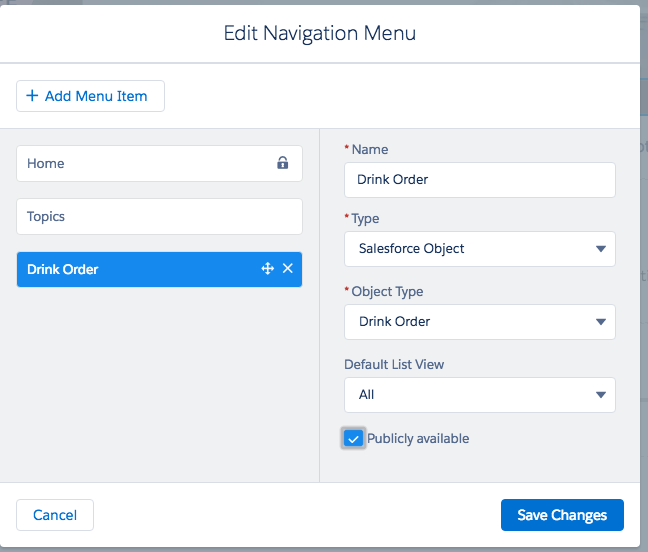Viewport: 648px width, 552px height.
Task: Click the arrow on the Type combo box
Action: pyautogui.click(x=600, y=248)
